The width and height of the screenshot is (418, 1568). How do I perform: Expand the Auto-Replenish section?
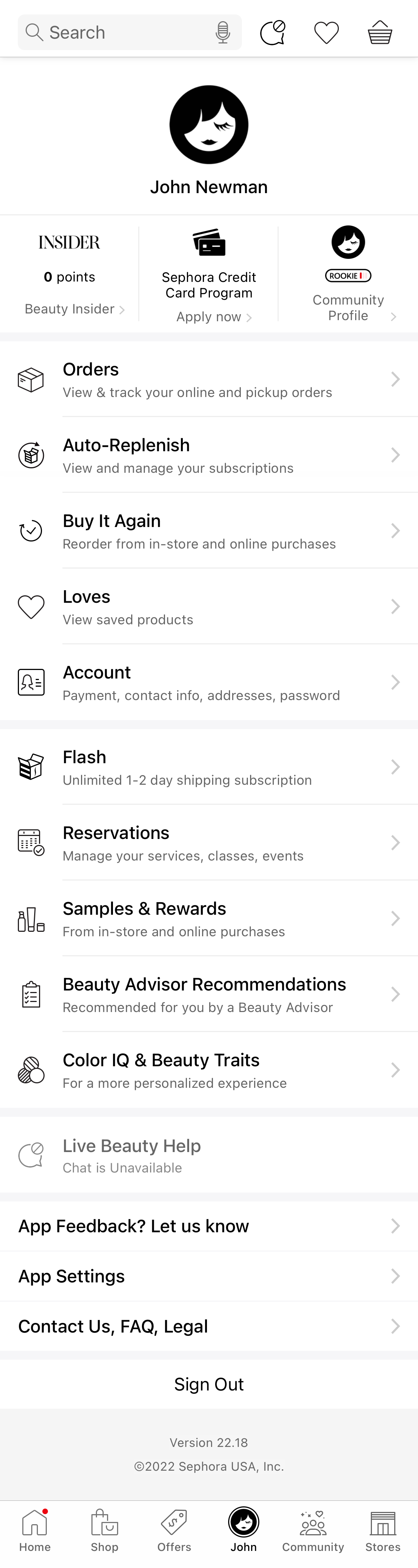click(x=209, y=455)
